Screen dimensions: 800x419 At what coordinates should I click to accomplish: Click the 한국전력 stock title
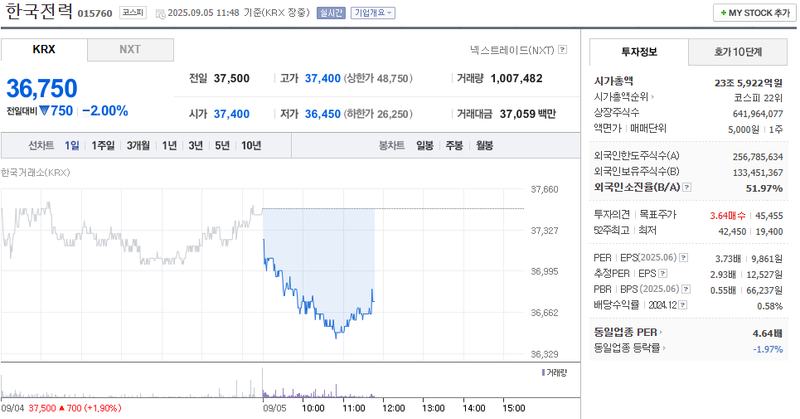tap(39, 11)
